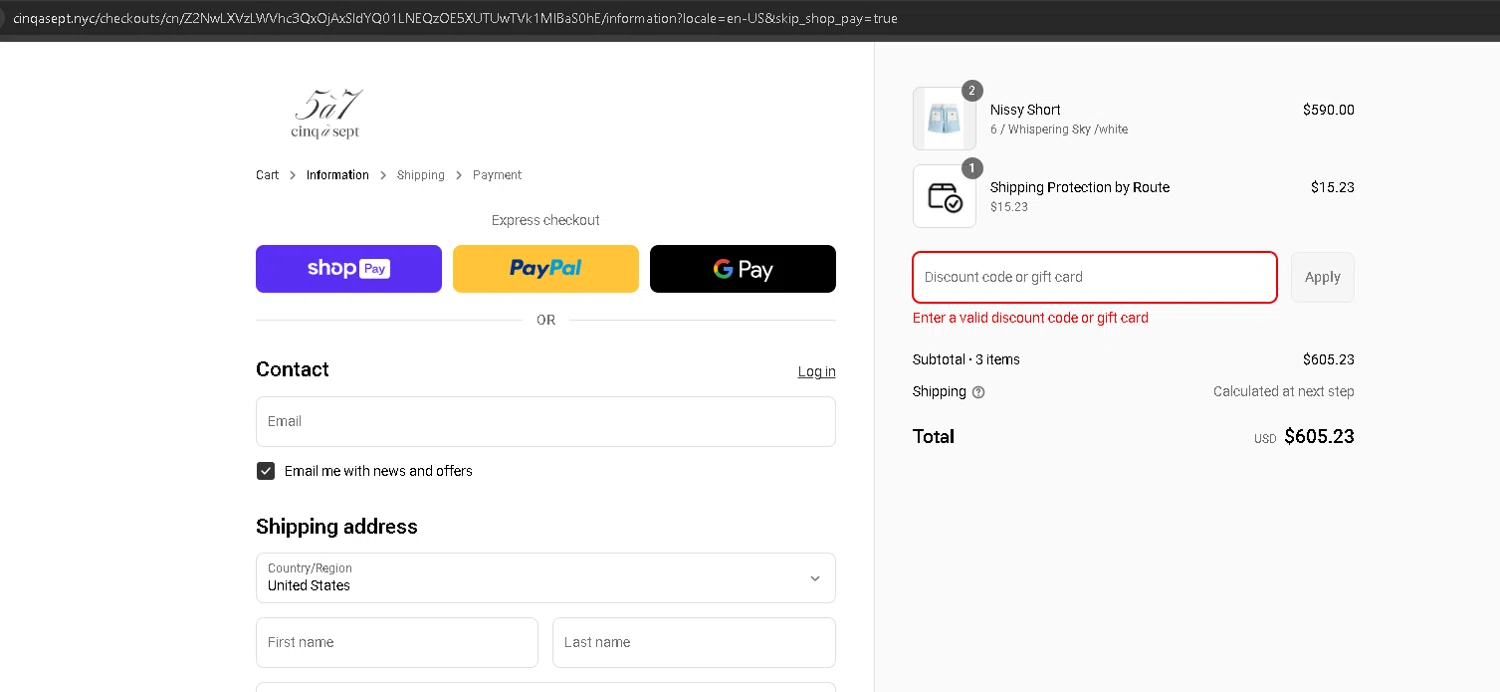Pay with Shop Pay
This screenshot has height=692, width=1500.
coord(349,269)
